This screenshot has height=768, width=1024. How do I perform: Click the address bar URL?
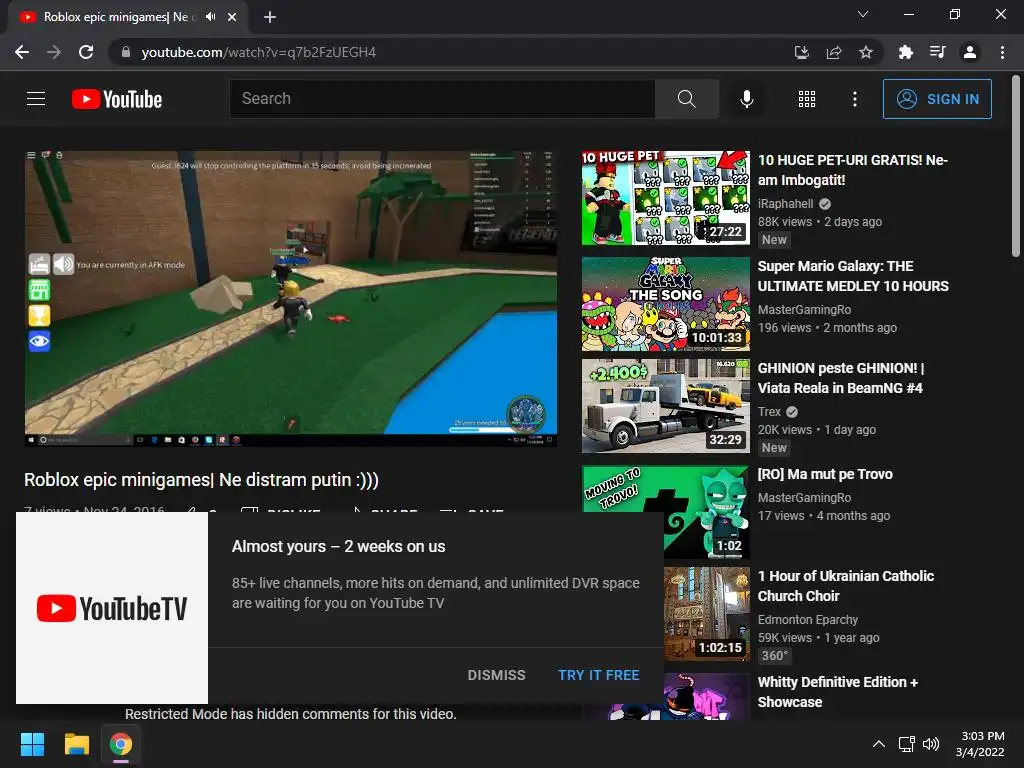point(259,52)
